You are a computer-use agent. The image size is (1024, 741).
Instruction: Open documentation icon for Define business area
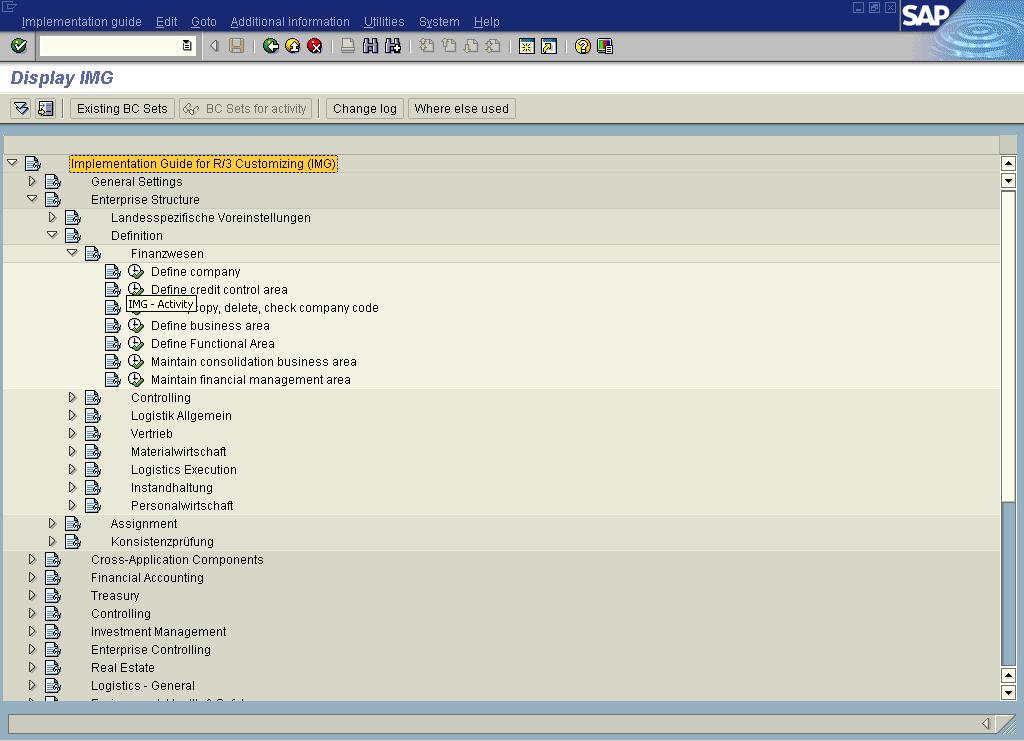[x=113, y=326]
